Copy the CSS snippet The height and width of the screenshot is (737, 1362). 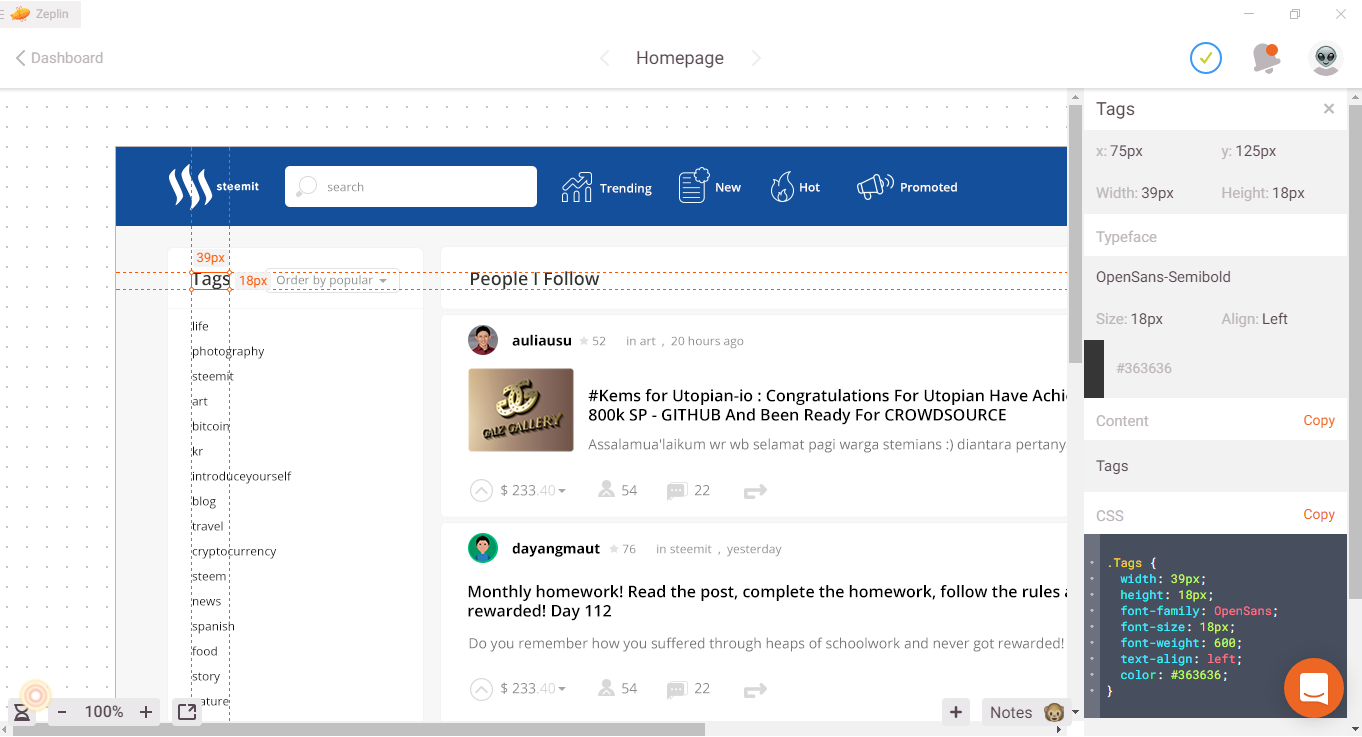point(1319,514)
